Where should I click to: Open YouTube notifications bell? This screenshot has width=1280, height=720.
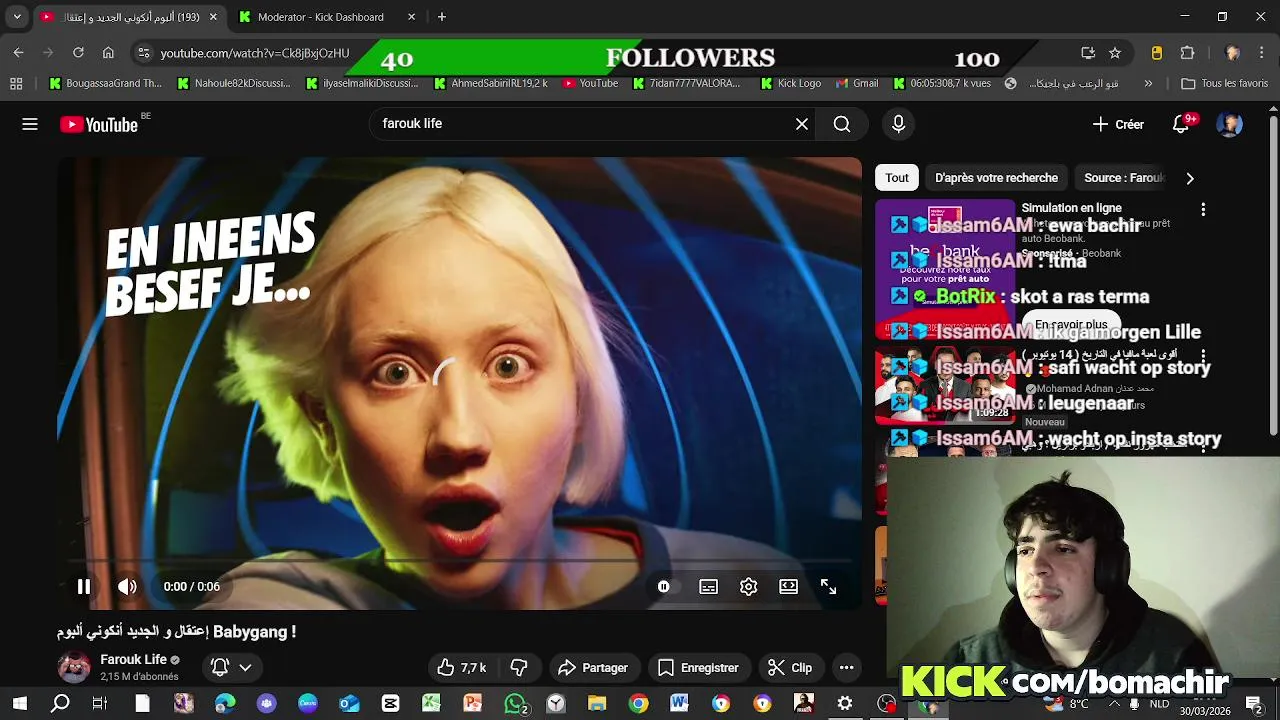pyautogui.click(x=1181, y=124)
